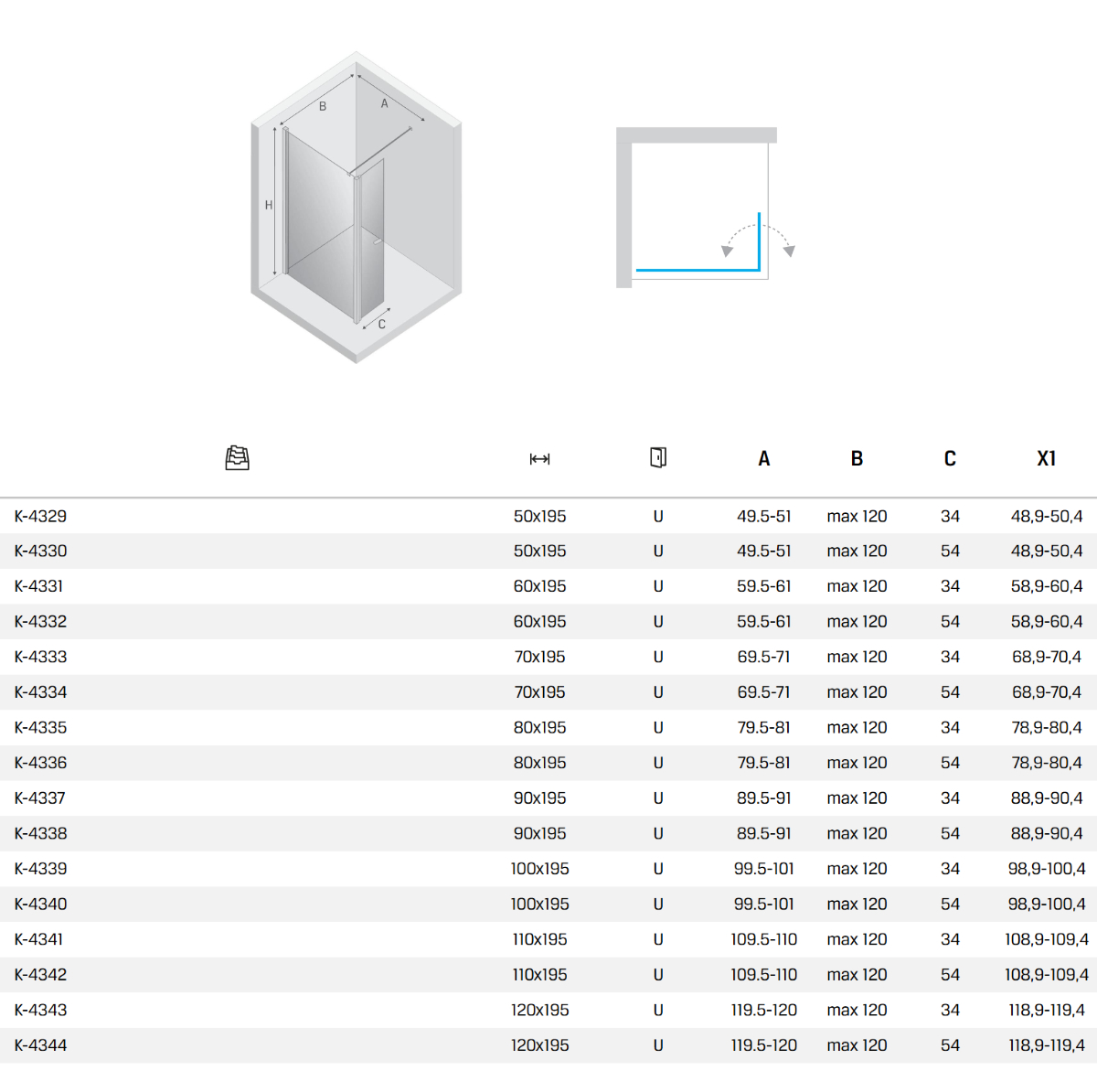Click the A value 69.5-71 for K-4333
The width and height of the screenshot is (1097, 1092).
click(763, 657)
